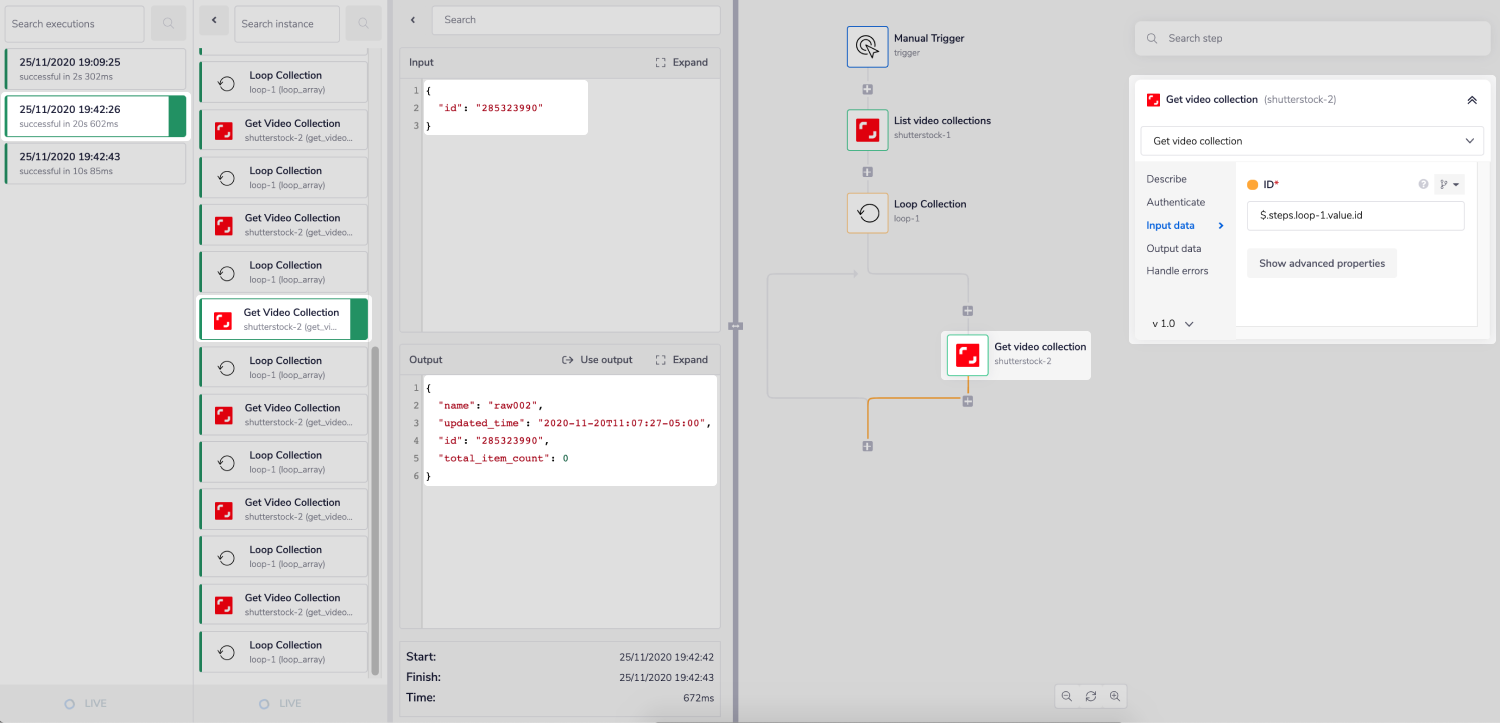Click the reset view icon between the zoom controls
The width and height of the screenshot is (1500, 723).
1090,696
